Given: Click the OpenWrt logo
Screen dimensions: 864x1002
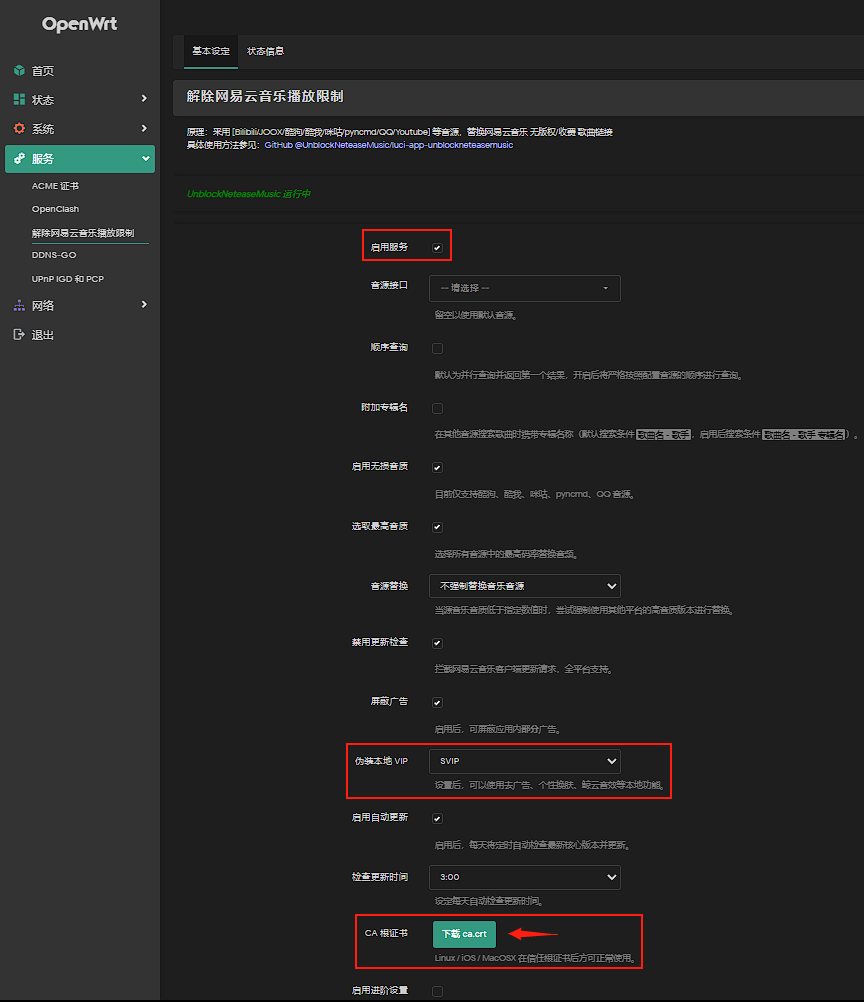Looking at the screenshot, I should (x=79, y=24).
